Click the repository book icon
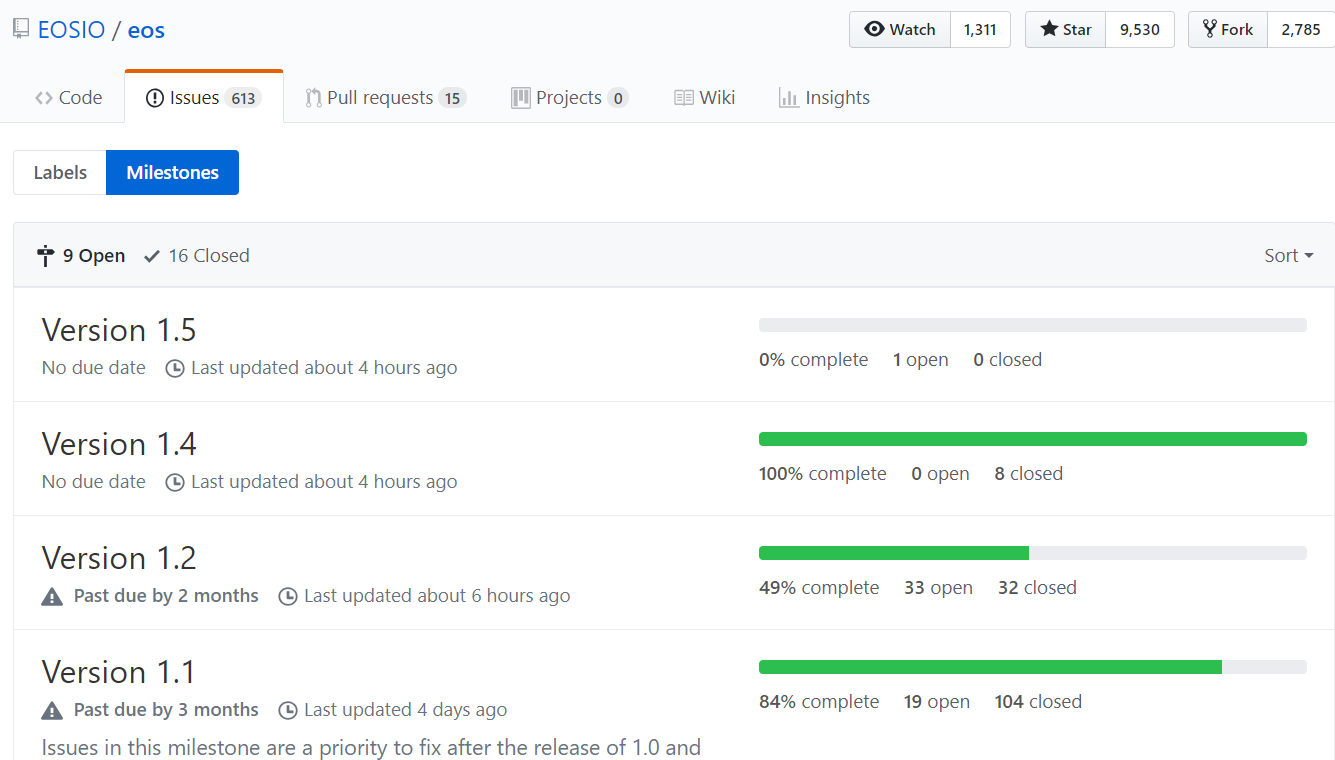1335x760 pixels. click(21, 29)
